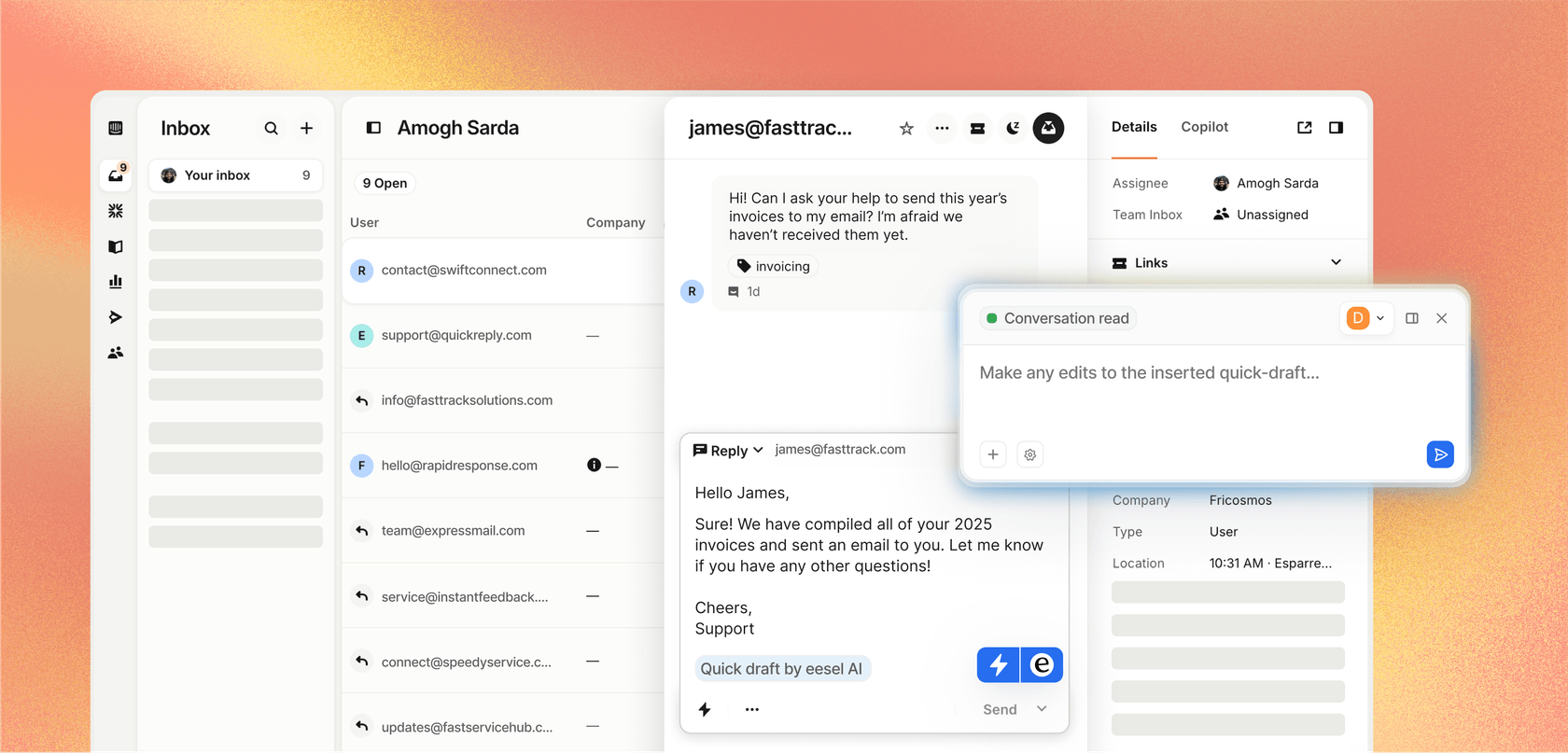
Task: Click the eesel AI 'e' button
Action: pyautogui.click(x=1042, y=664)
